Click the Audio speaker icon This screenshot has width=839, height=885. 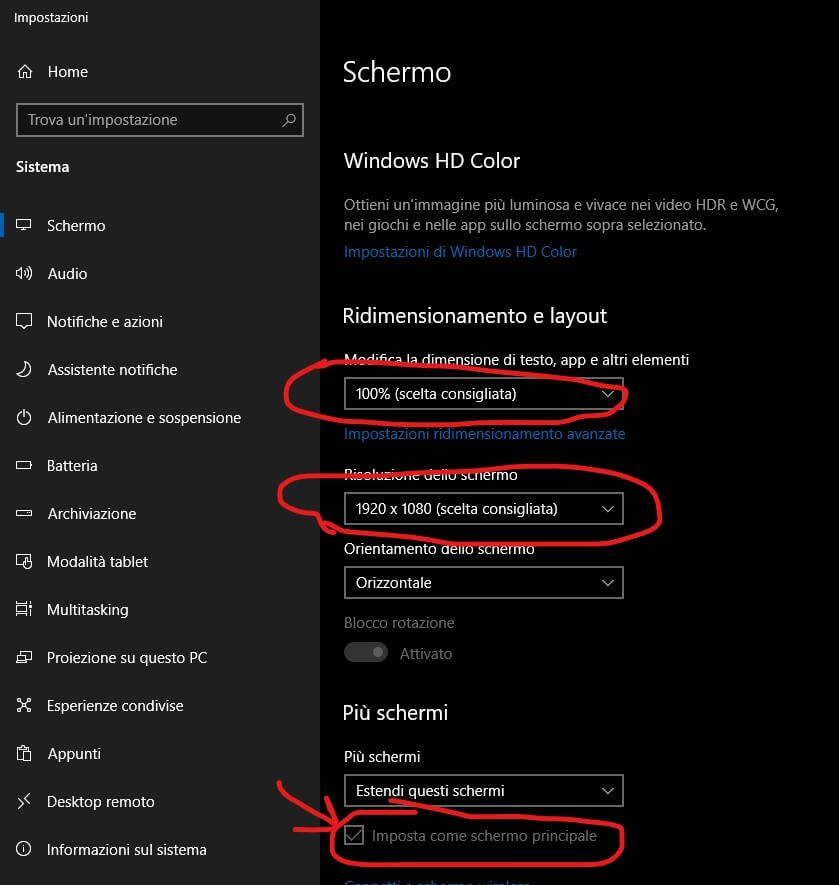click(x=25, y=274)
